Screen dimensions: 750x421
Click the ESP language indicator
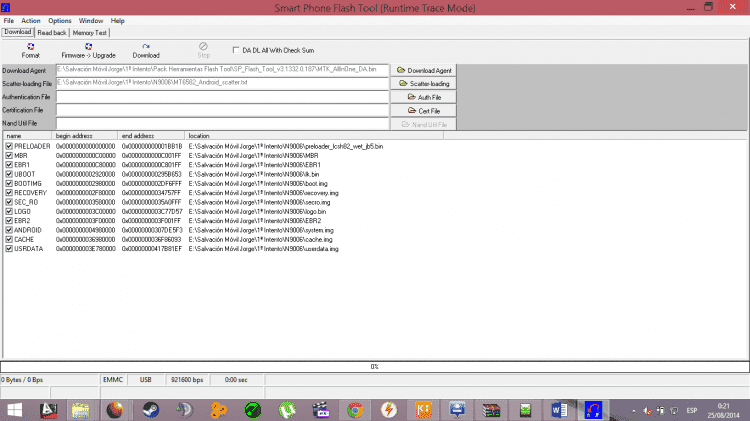pos(692,410)
